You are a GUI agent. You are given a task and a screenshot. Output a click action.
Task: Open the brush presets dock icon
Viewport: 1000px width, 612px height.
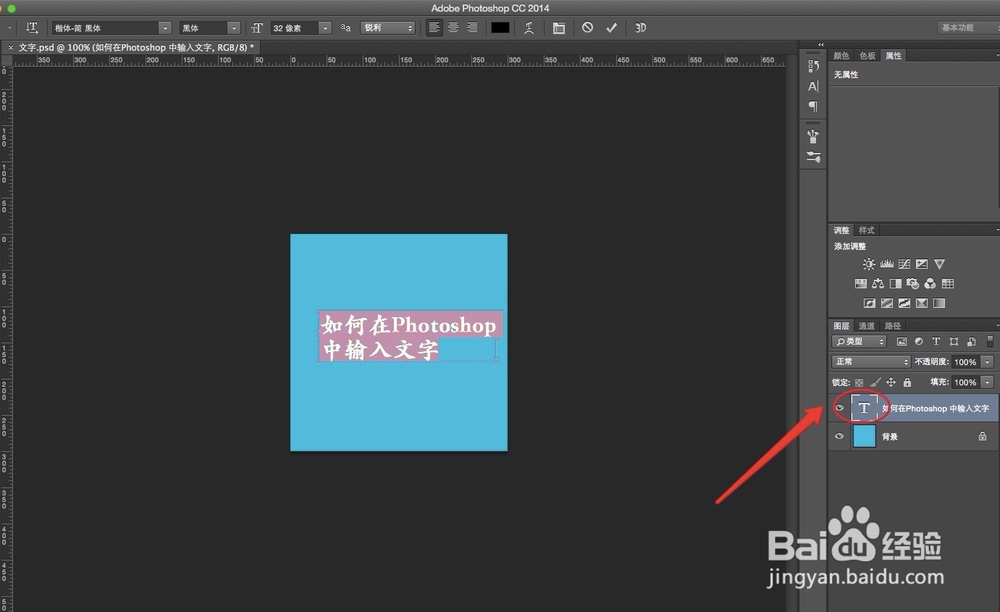pos(812,136)
